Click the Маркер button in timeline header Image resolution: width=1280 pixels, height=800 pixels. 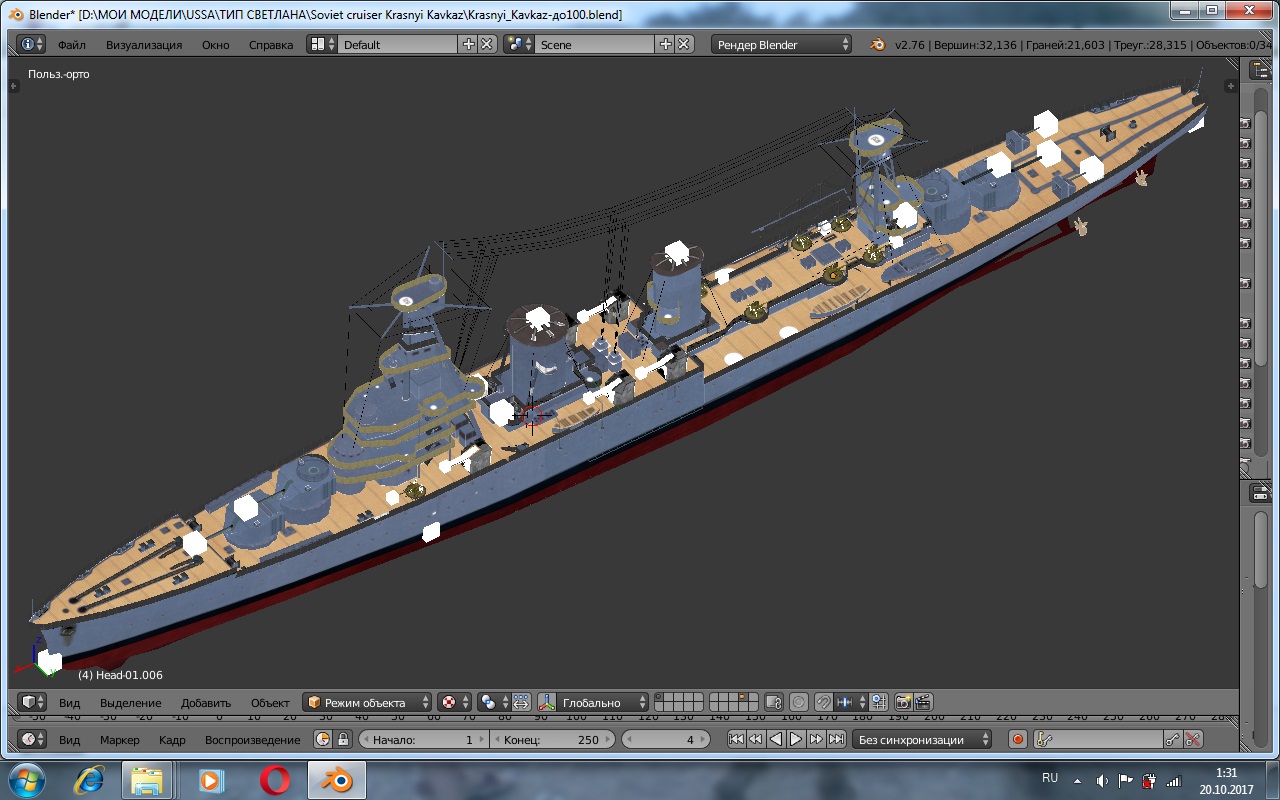(120, 740)
